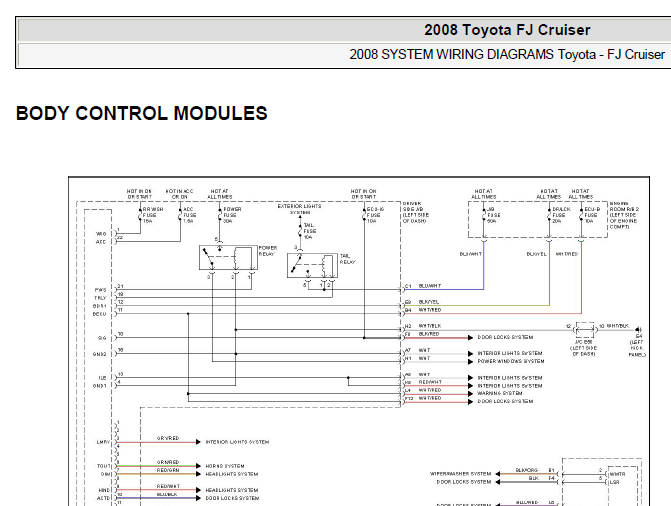Click 'DOOR LOCKS SYSTEM' beside the BLU/BLK wire
Image resolution: width=671 pixels, height=506 pixels.
pos(232,498)
